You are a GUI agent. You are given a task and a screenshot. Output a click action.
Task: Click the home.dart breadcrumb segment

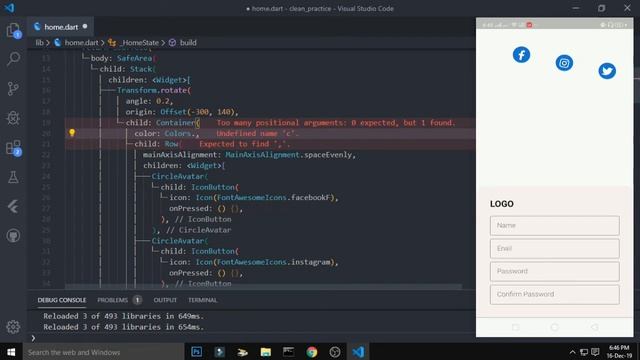pos(81,42)
